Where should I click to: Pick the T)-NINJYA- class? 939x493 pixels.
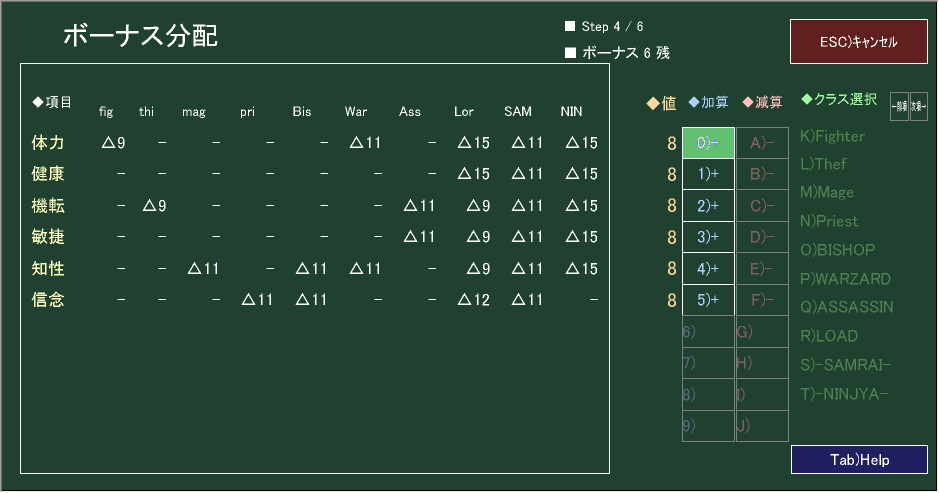(844, 393)
